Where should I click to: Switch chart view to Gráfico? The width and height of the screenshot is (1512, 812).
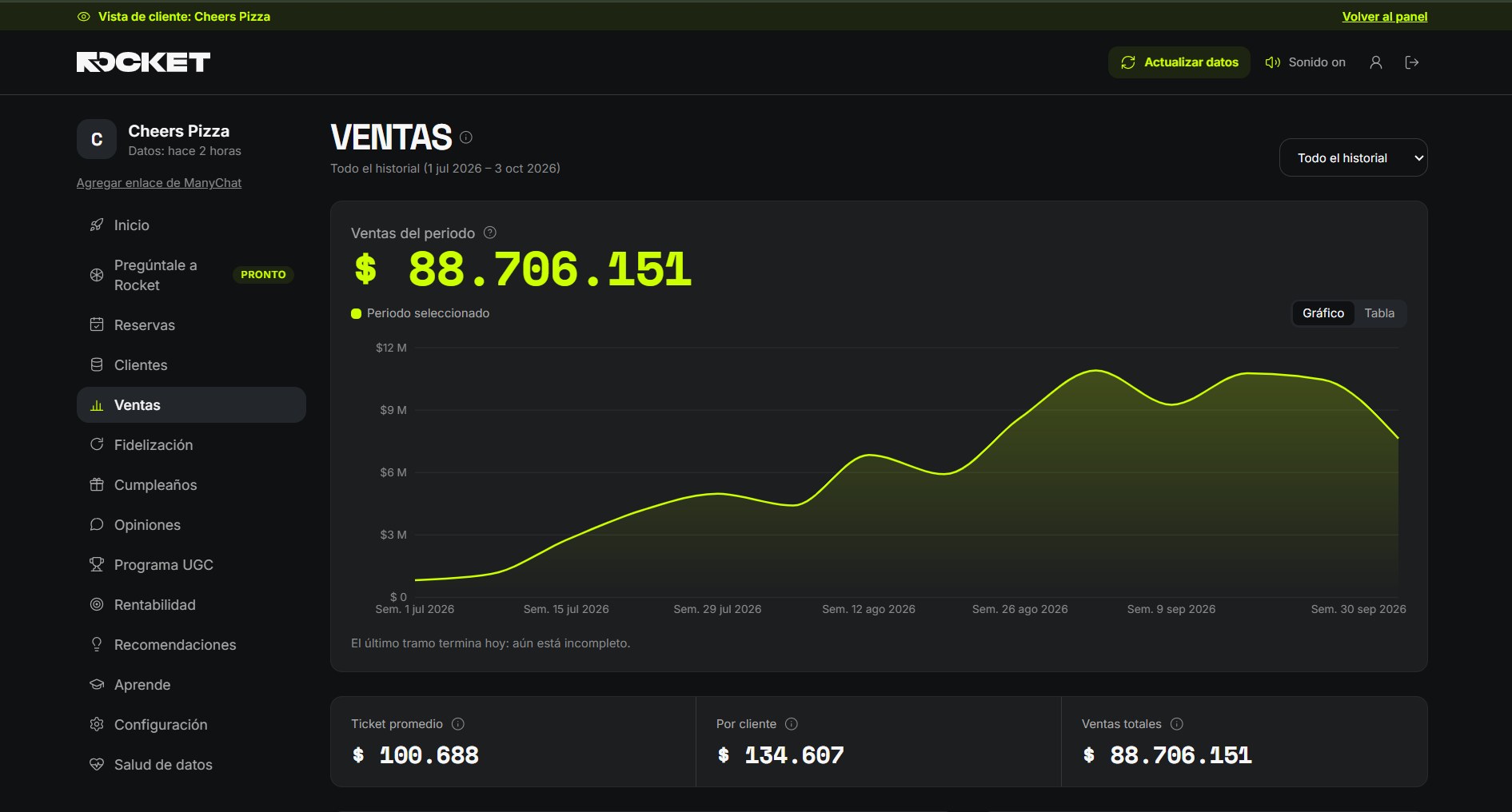(1323, 313)
